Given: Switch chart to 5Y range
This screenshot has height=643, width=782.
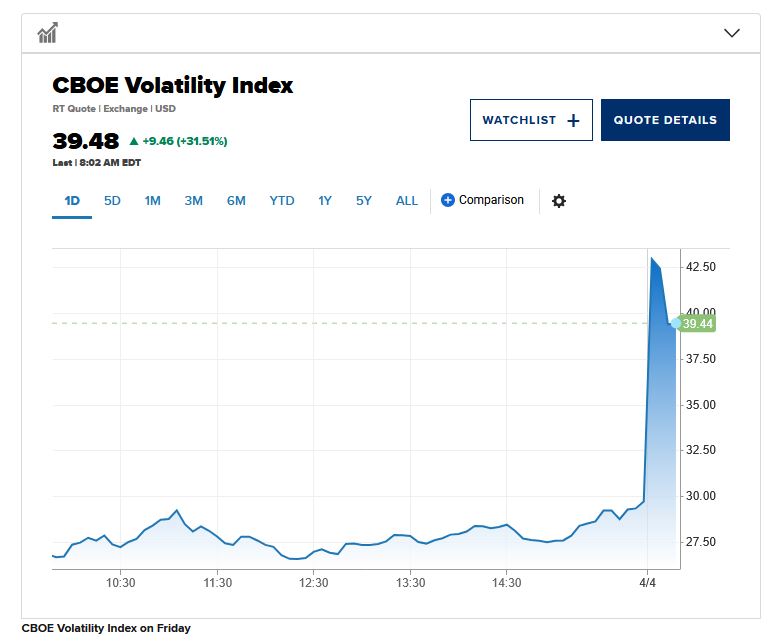Looking at the screenshot, I should click(x=363, y=201).
